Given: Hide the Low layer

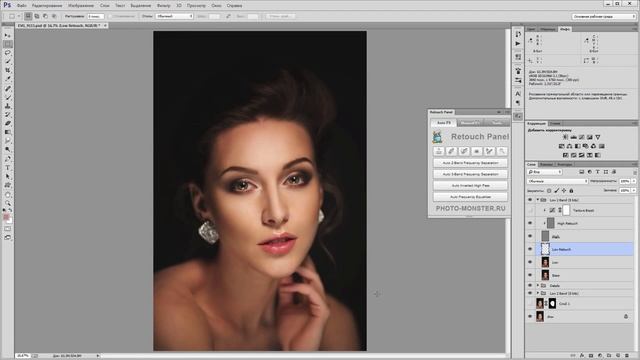Looking at the screenshot, I should click(530, 262).
